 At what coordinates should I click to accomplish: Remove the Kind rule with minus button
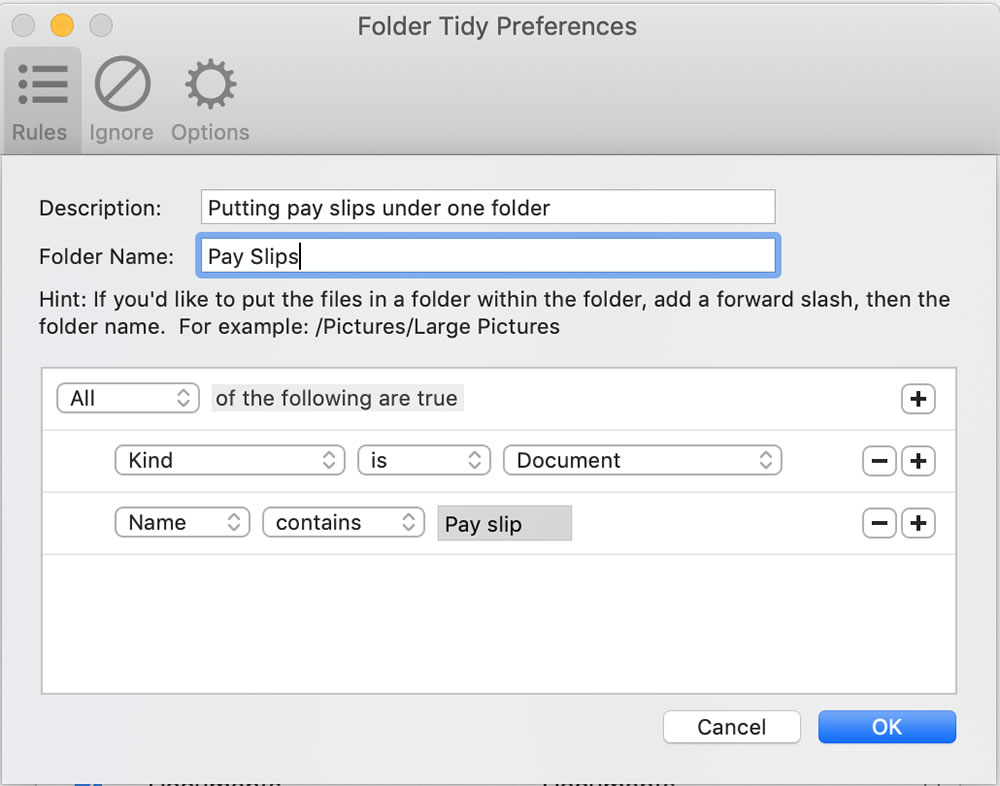(879, 461)
